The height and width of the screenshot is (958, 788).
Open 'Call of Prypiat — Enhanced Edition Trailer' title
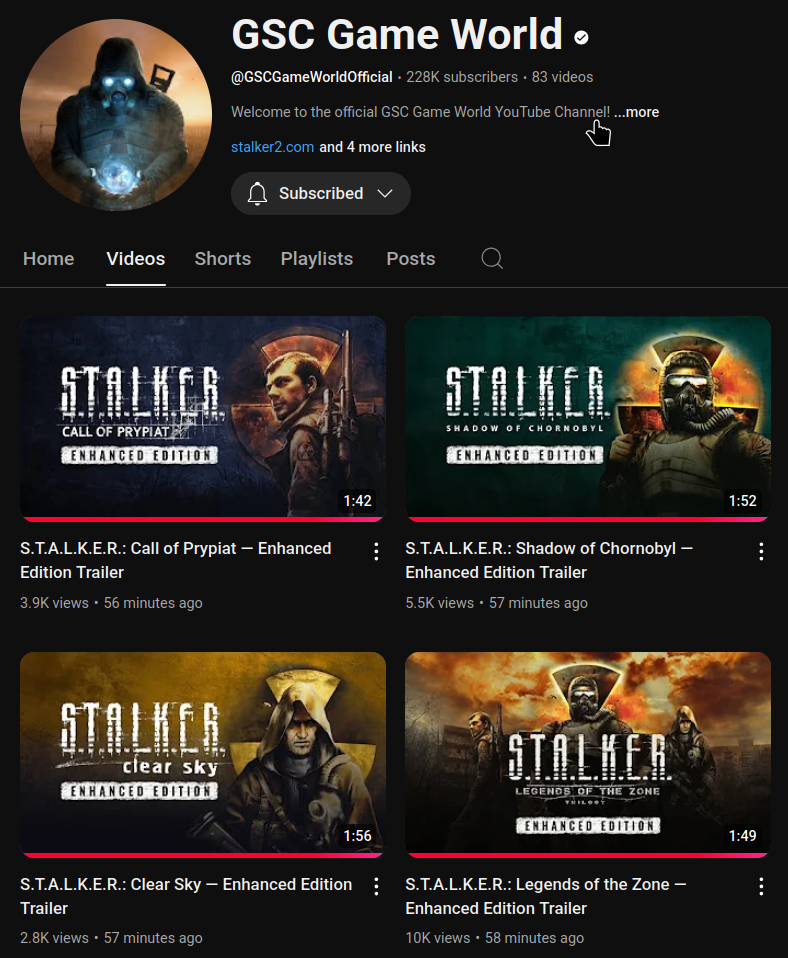(x=176, y=560)
